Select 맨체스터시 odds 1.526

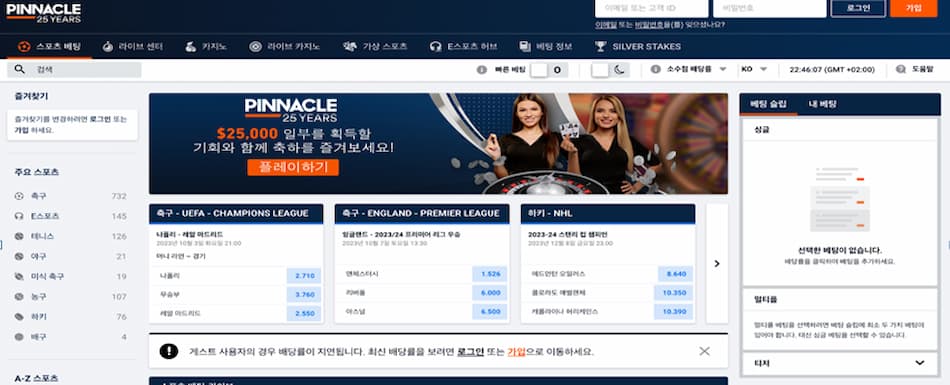click(490, 274)
